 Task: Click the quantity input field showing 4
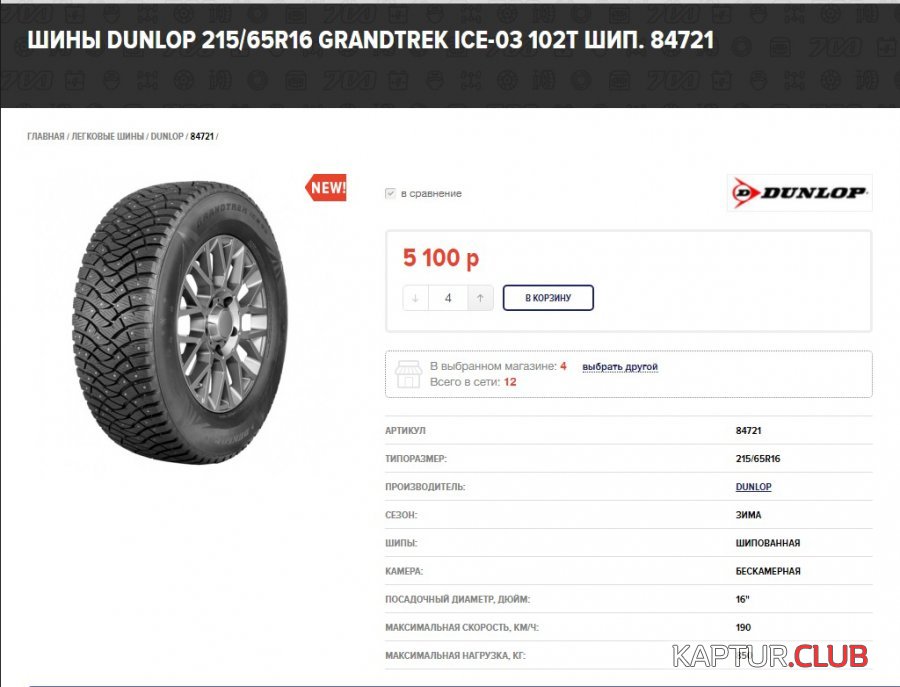point(448,298)
